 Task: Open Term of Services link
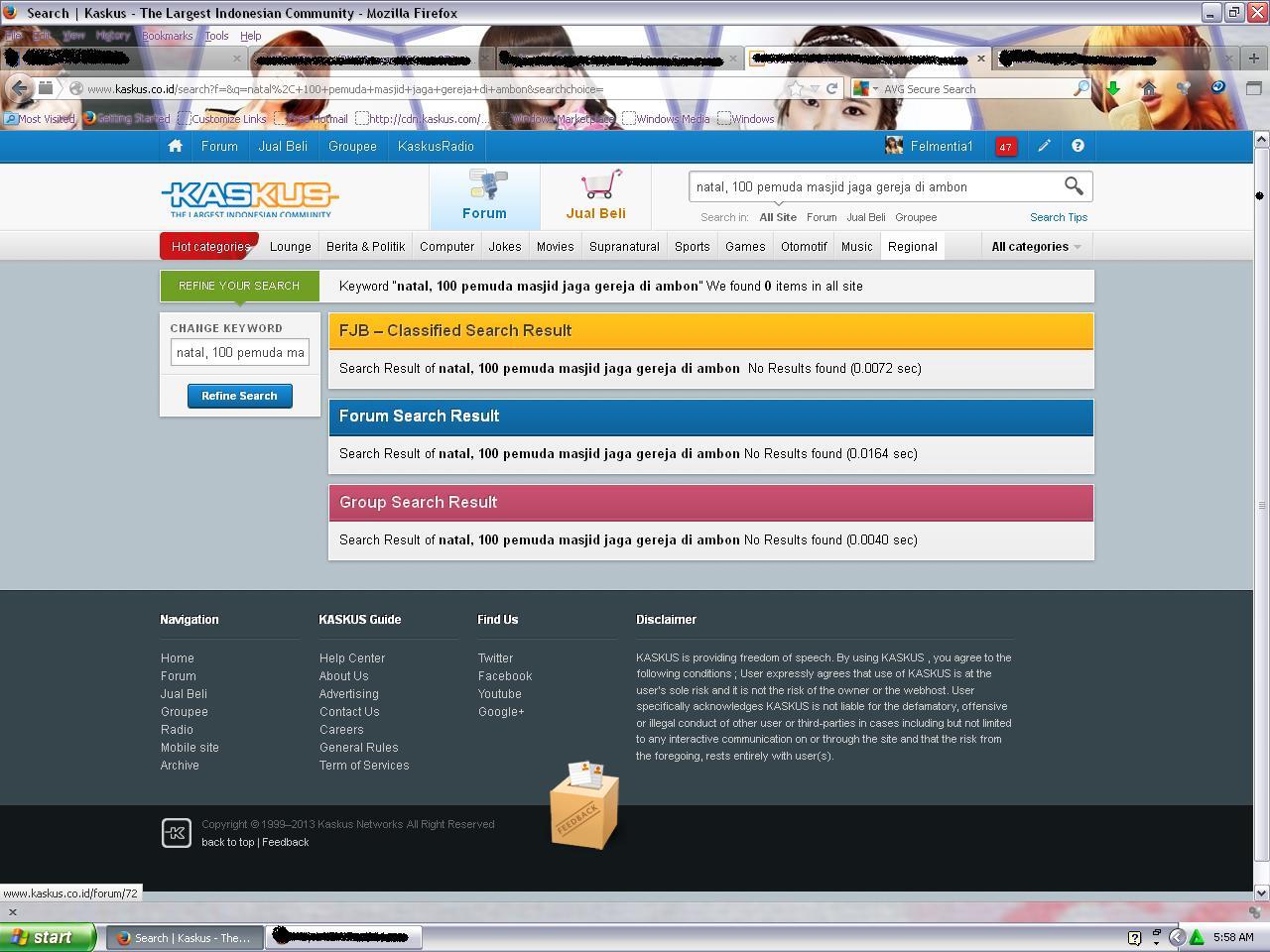364,766
